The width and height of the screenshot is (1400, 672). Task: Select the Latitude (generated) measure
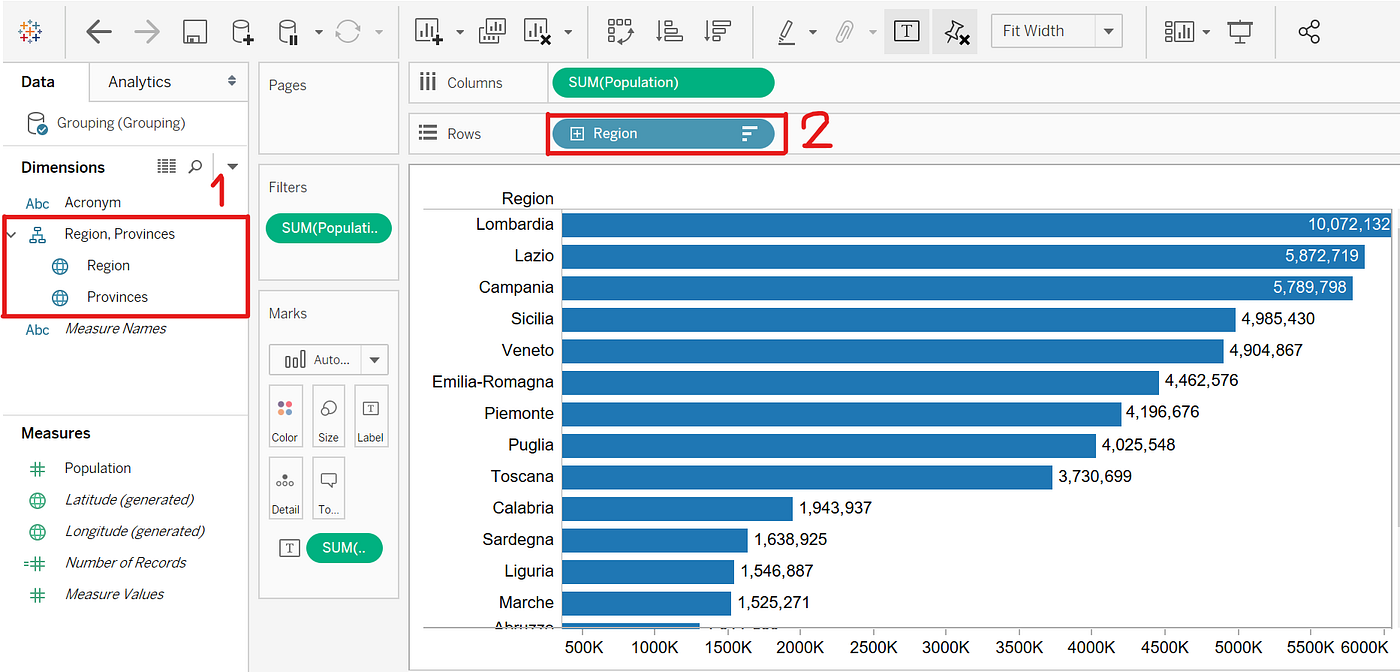(x=129, y=499)
